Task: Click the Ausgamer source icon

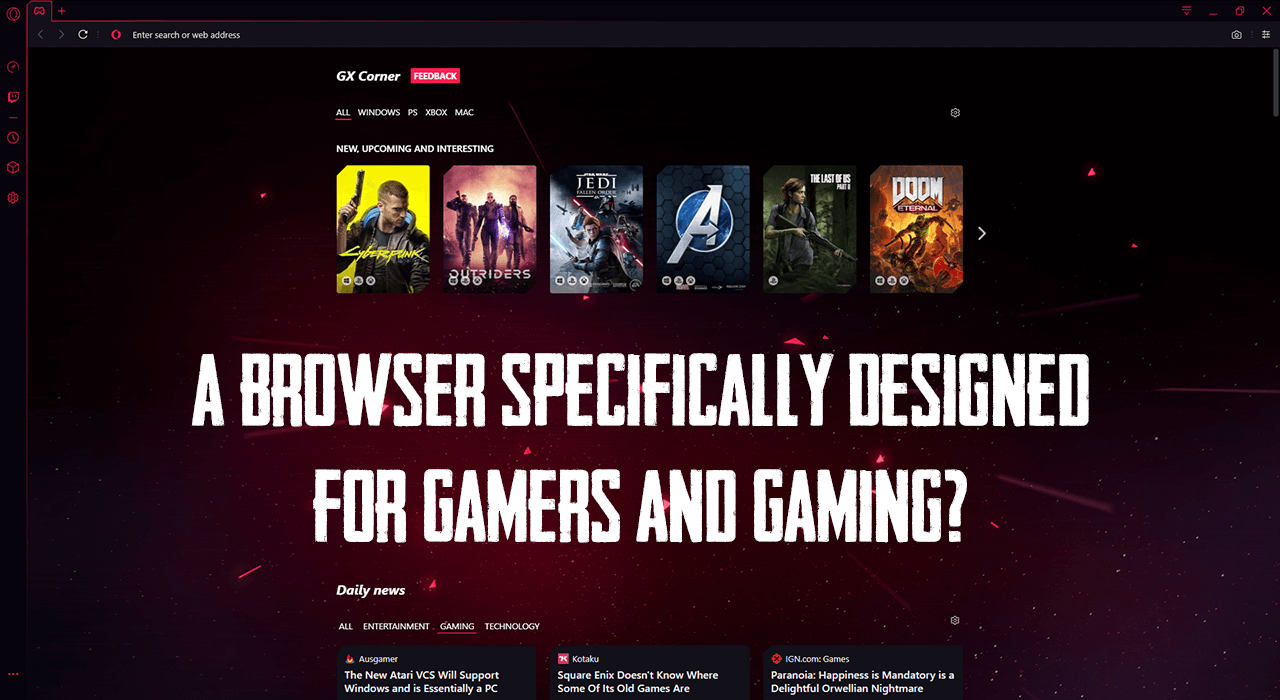Action: [x=349, y=659]
